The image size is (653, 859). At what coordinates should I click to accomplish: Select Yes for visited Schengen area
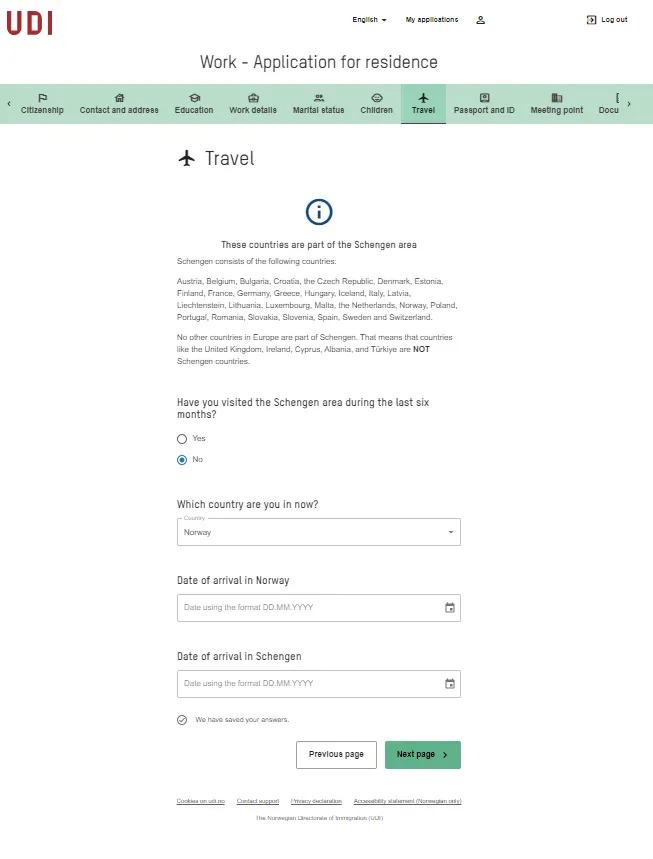pos(182,439)
